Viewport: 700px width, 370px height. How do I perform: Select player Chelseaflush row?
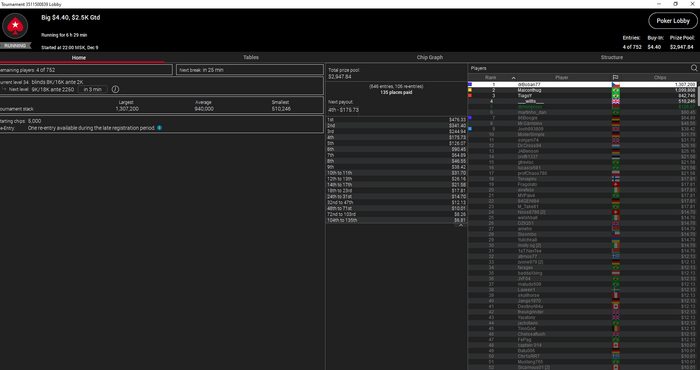pos(582,334)
